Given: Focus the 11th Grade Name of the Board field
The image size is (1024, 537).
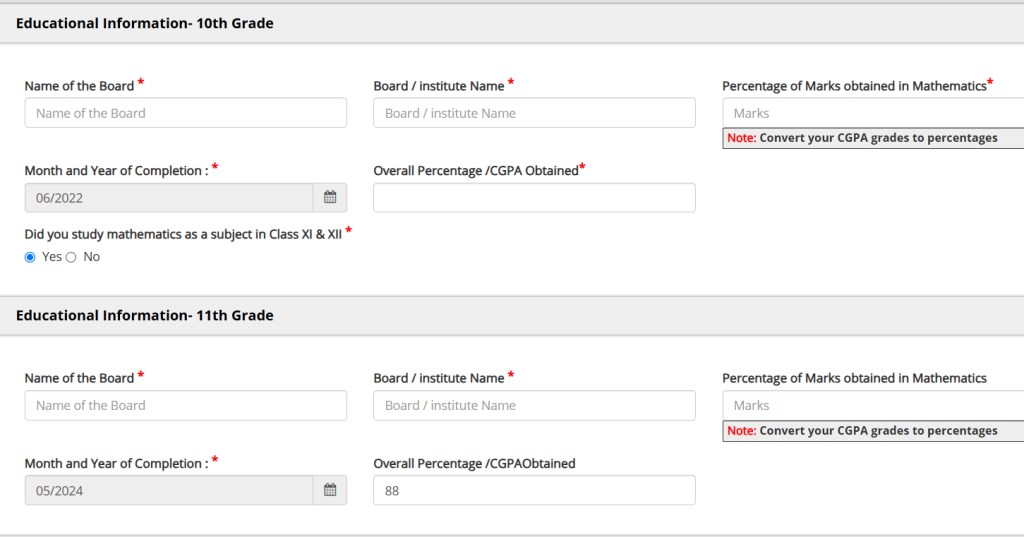Looking at the screenshot, I should (185, 405).
